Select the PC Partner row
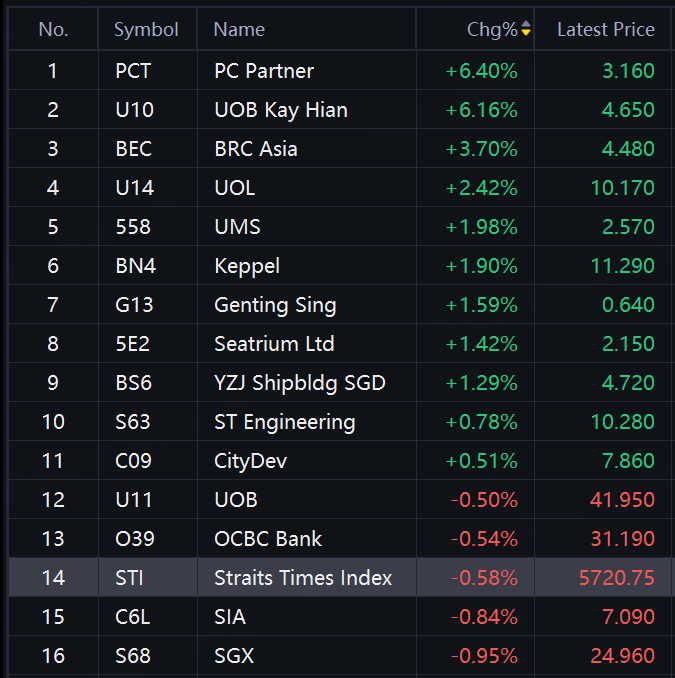 click(x=340, y=70)
